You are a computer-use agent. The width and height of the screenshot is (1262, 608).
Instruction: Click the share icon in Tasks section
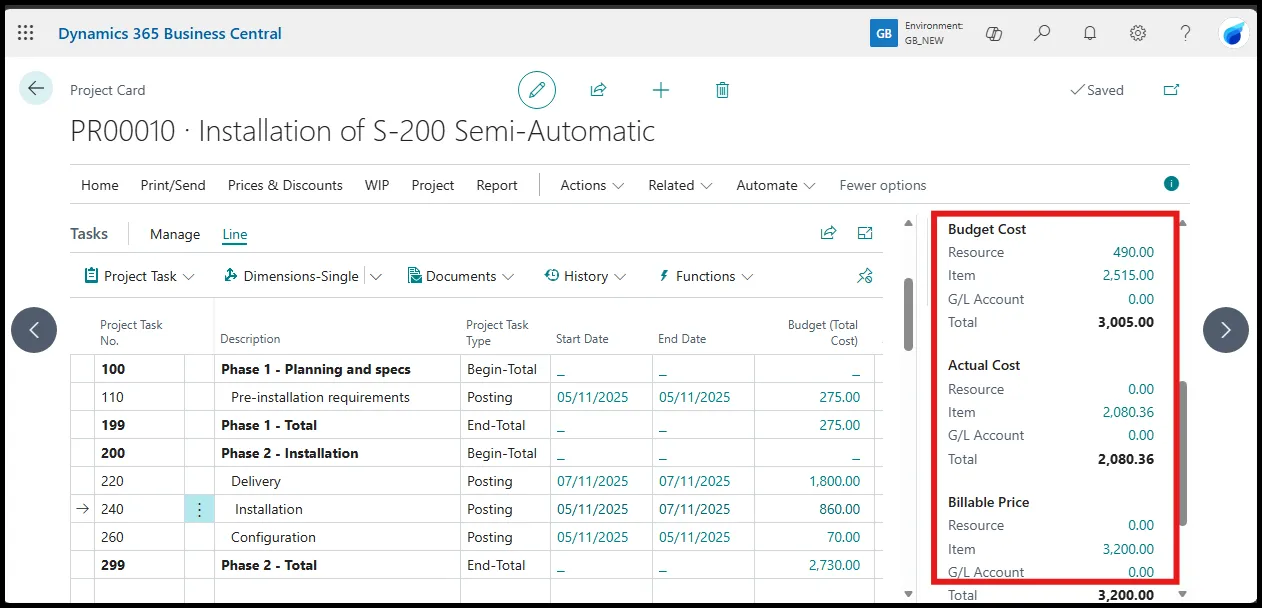828,233
